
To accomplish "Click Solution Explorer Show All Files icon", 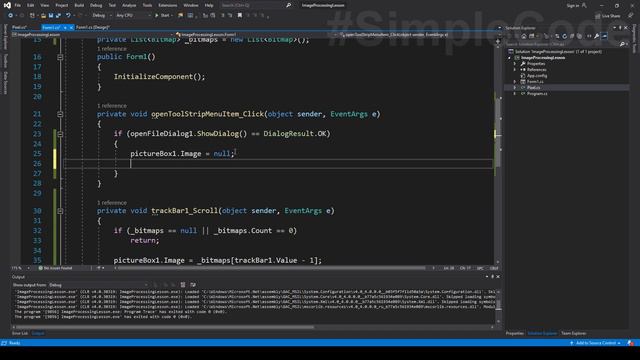I will point(579,36).
